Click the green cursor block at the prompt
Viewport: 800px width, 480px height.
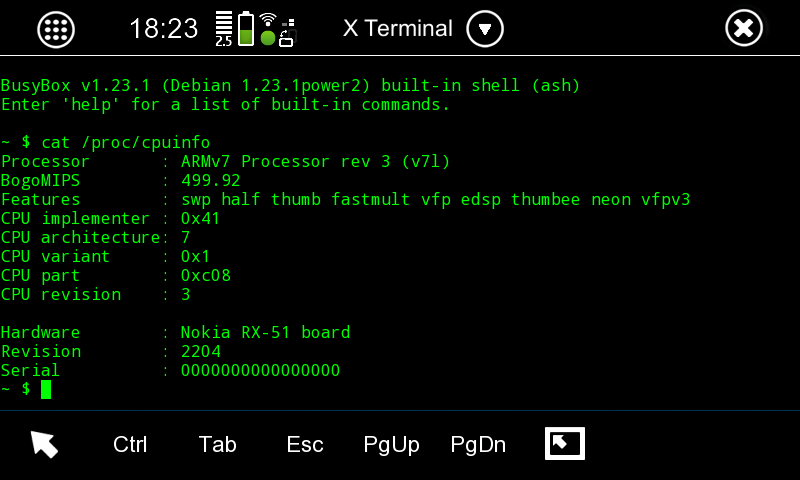(46, 390)
